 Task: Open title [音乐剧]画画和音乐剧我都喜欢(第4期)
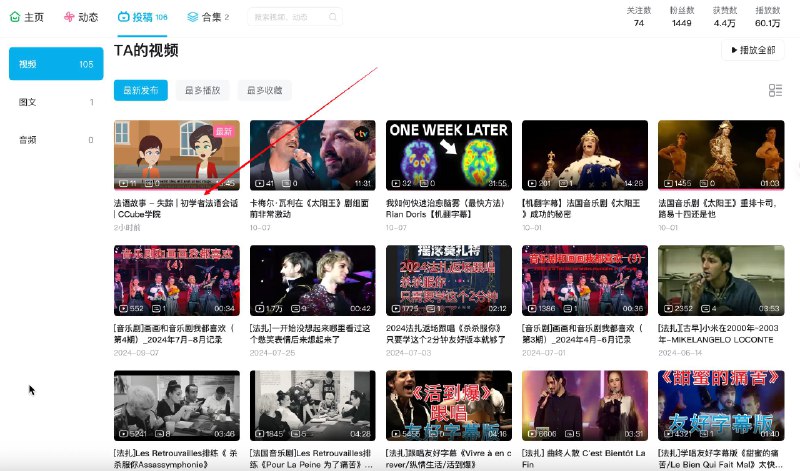point(174,334)
